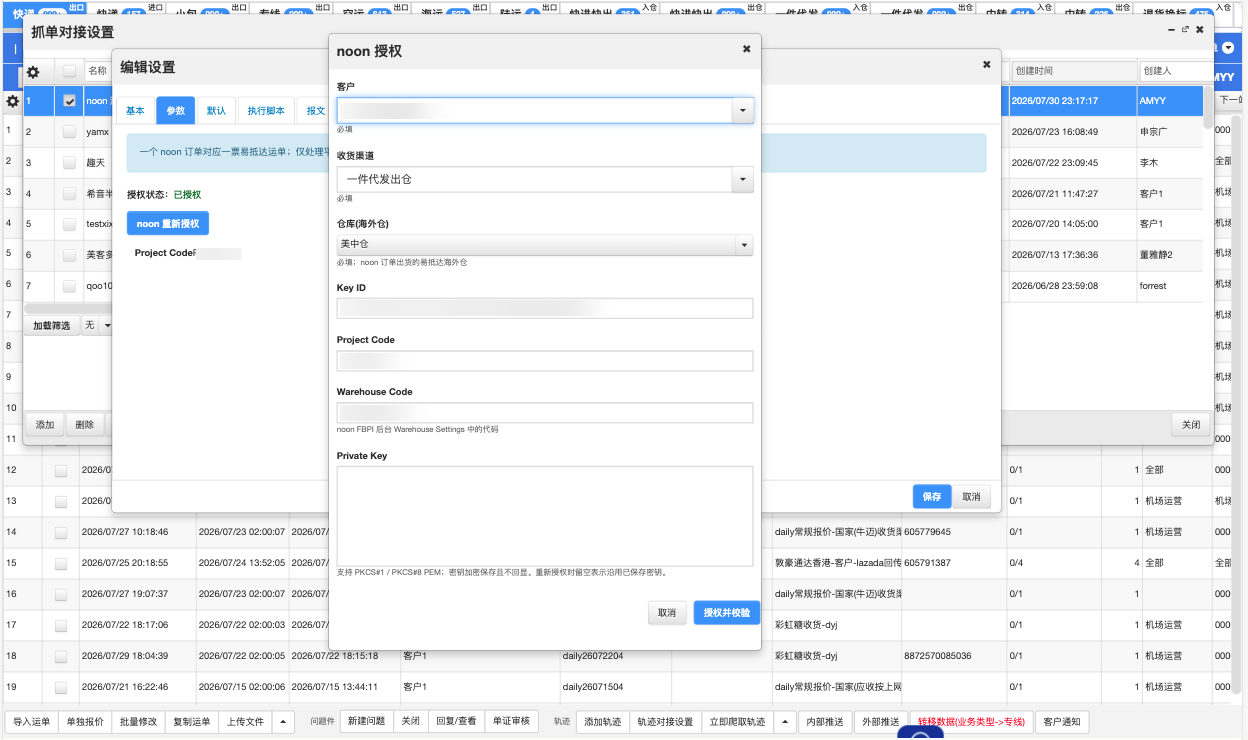The width and height of the screenshot is (1248, 740).
Task: Open the 收货渠道 dropdown arrow
Action: click(742, 180)
